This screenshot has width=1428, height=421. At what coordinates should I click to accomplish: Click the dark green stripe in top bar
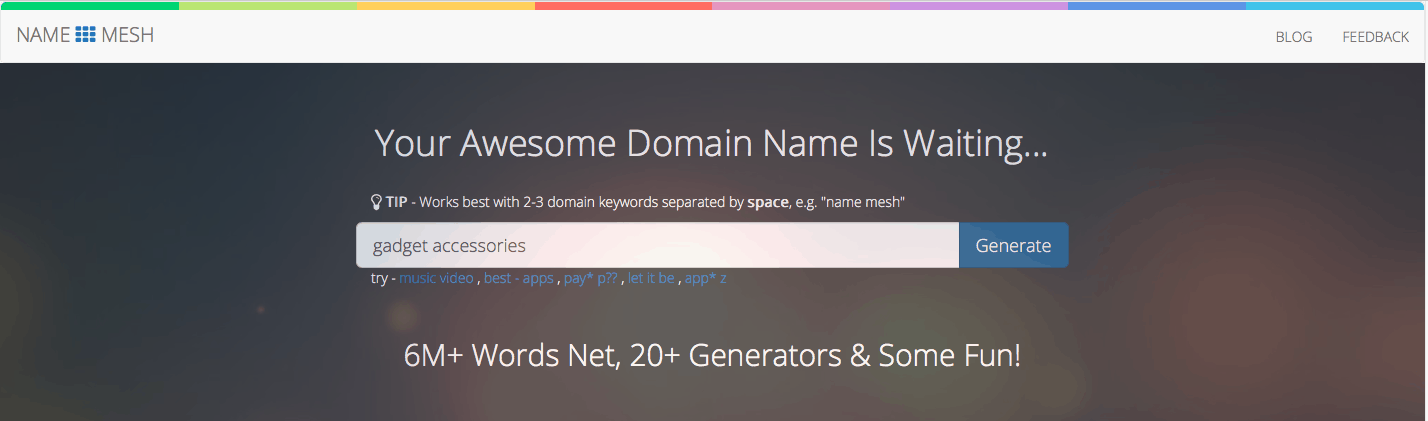[x=89, y=5]
